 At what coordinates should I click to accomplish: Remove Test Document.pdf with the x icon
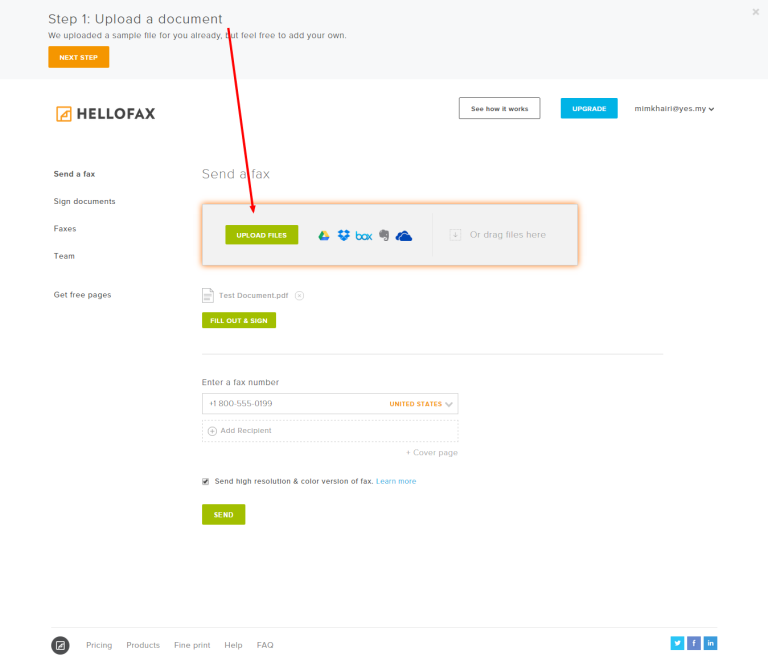(x=299, y=295)
